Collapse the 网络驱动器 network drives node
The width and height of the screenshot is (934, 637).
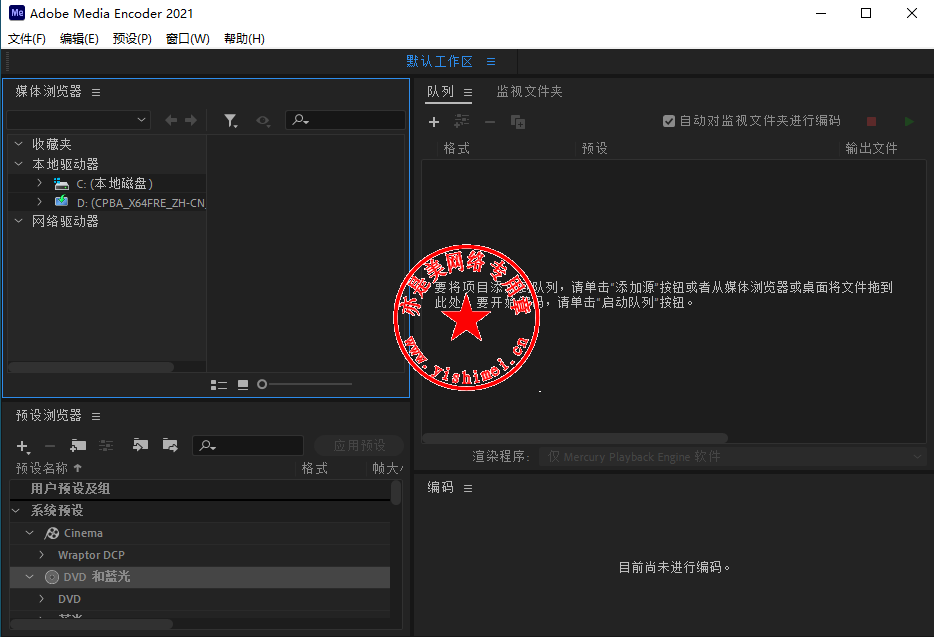[18, 220]
